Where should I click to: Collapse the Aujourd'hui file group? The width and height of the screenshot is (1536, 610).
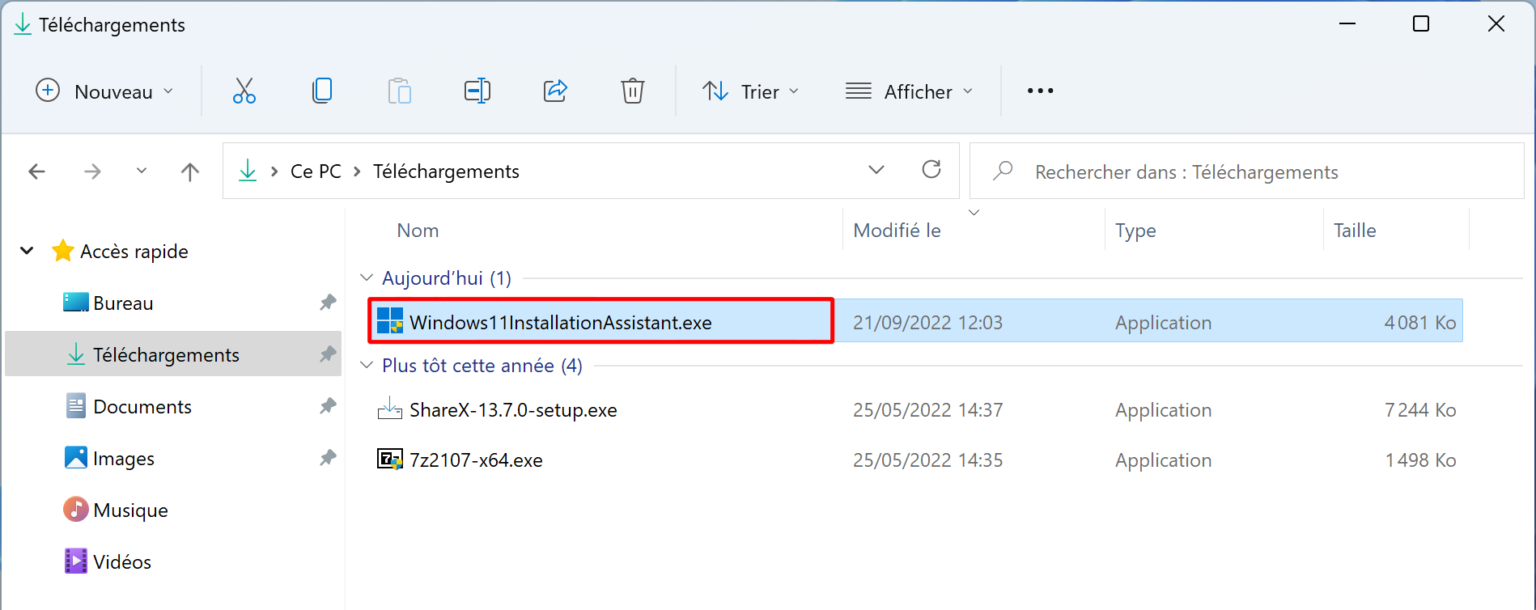(366, 278)
